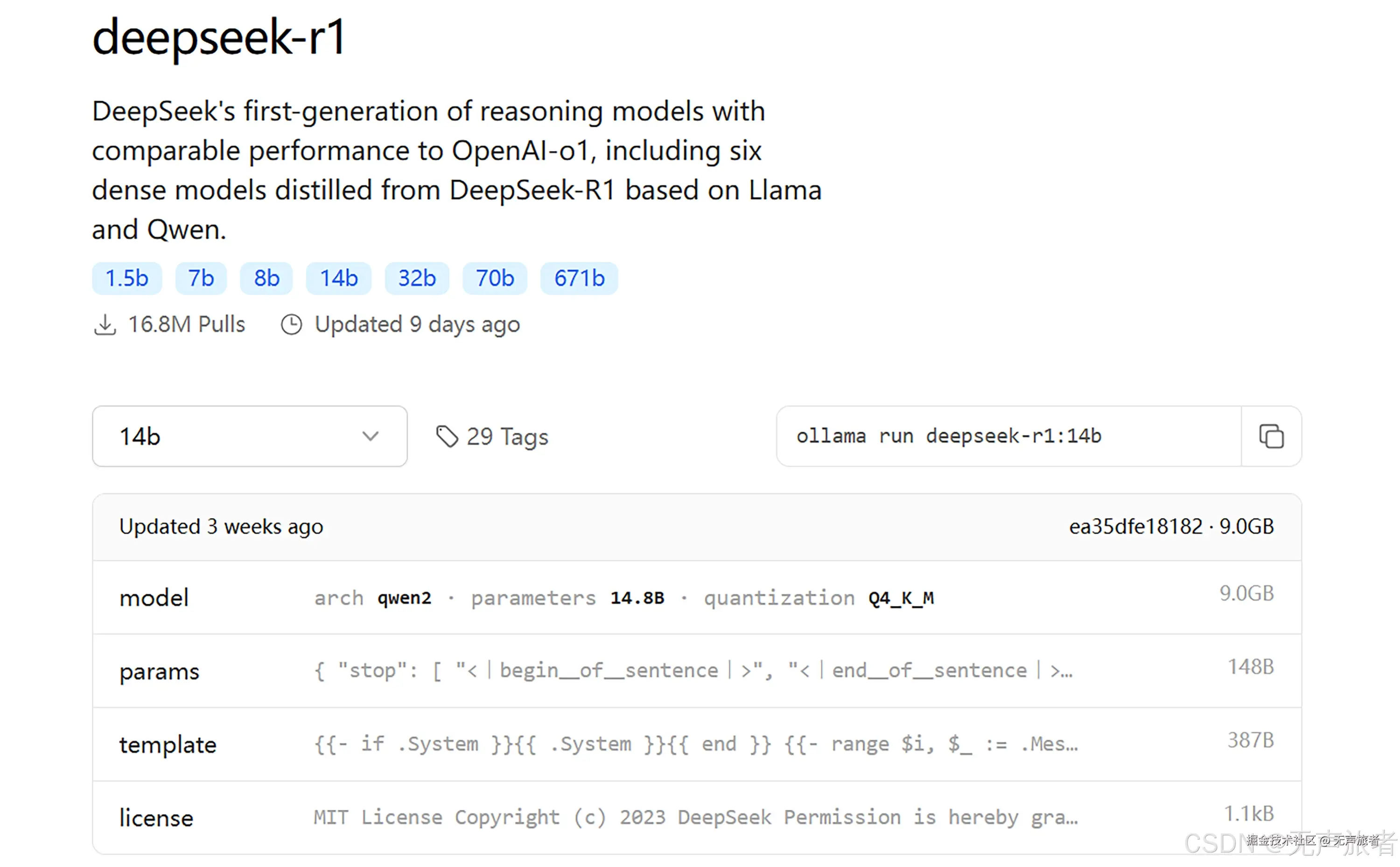
Task: Open the 14b version dropdown
Action: click(x=249, y=436)
